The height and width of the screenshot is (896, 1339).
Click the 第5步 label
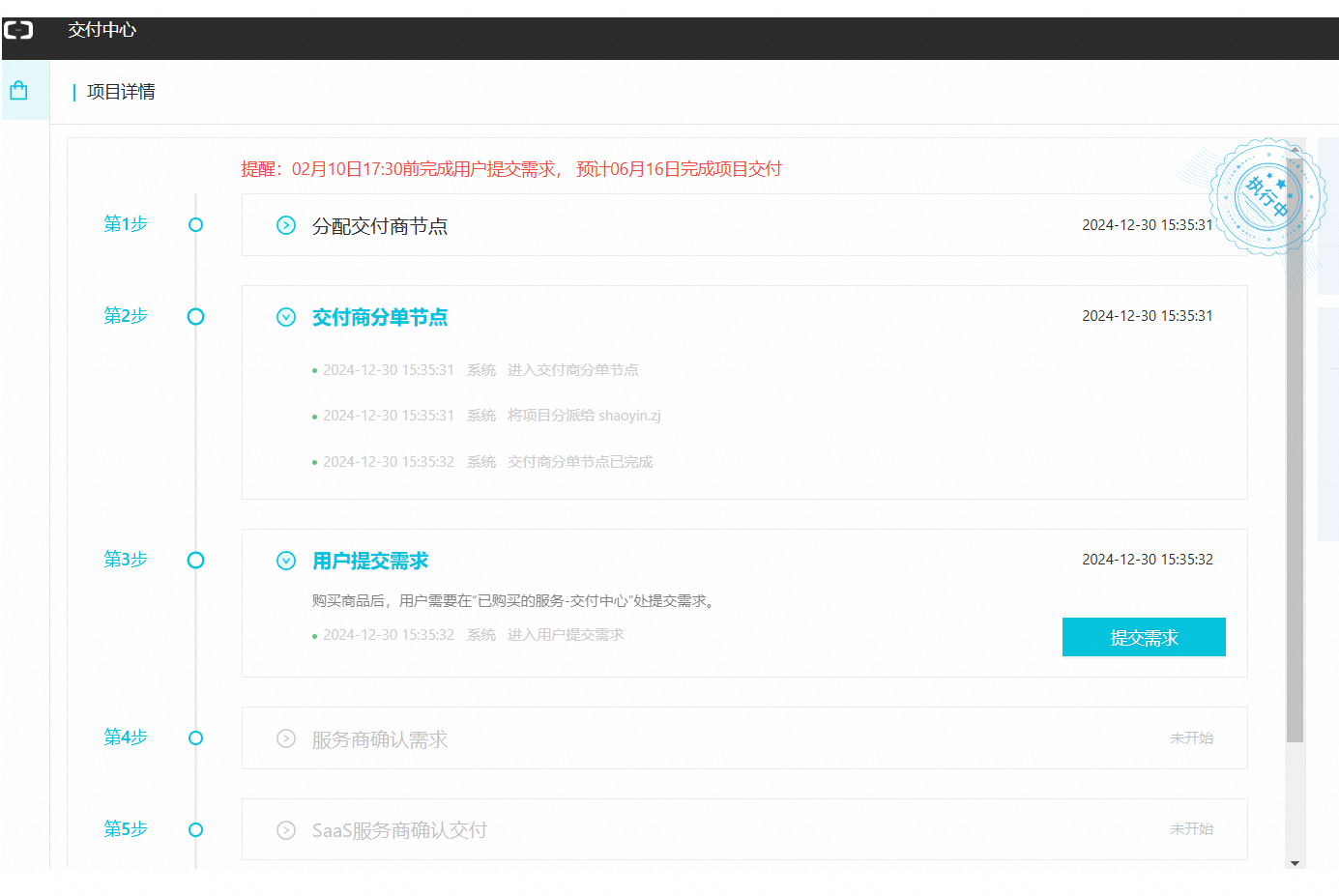[126, 828]
